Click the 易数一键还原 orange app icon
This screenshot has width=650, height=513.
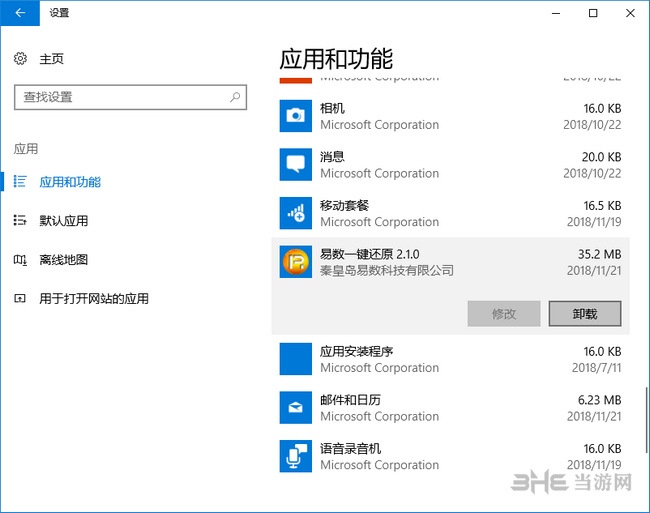point(296,261)
